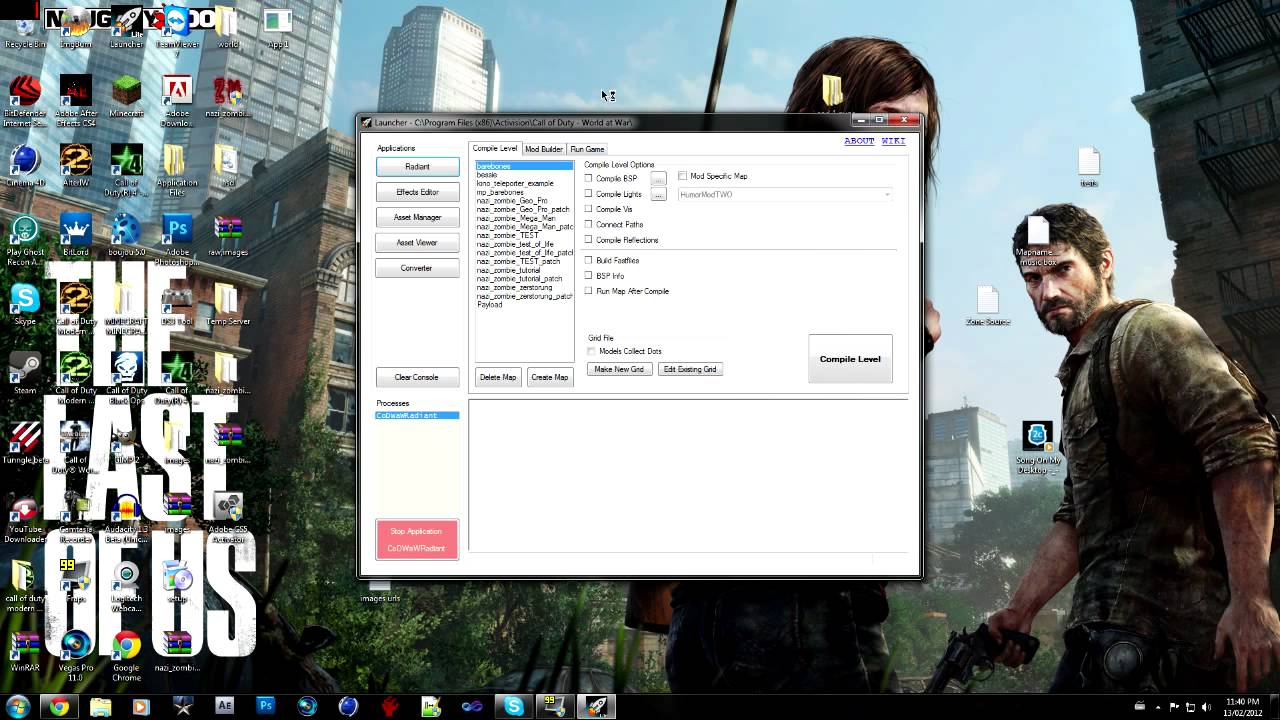The height and width of the screenshot is (720, 1280).
Task: Open the Play Ghost Recon desktop shortcut
Action: coord(25,241)
